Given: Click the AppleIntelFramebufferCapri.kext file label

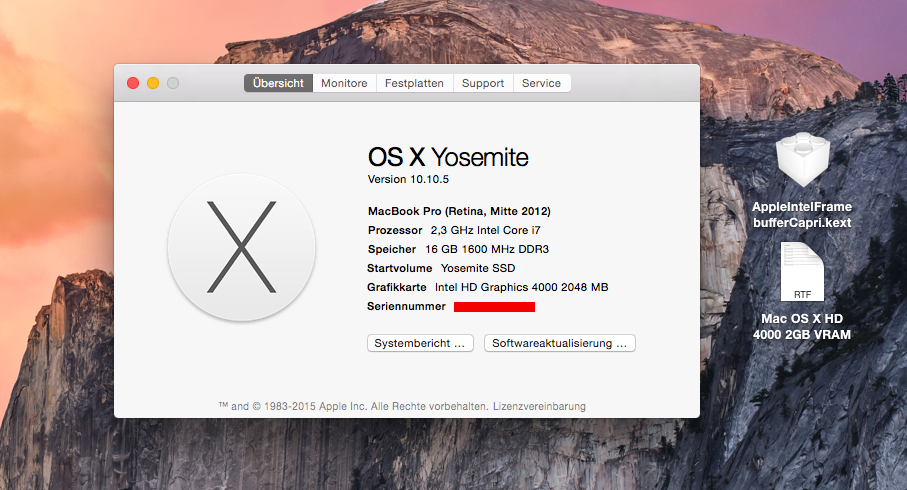Looking at the screenshot, I should click(x=802, y=214).
